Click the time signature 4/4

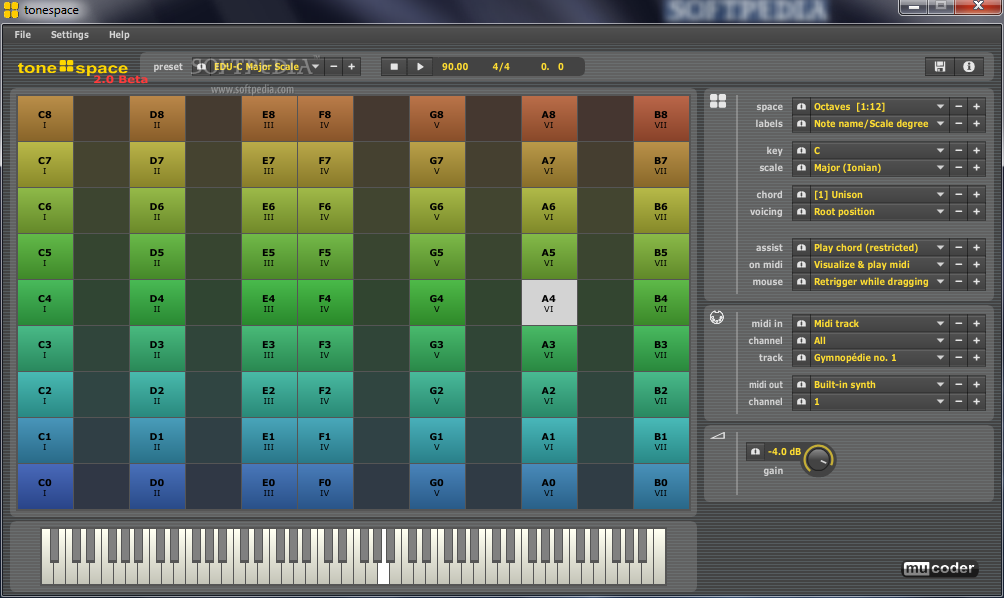click(x=501, y=67)
